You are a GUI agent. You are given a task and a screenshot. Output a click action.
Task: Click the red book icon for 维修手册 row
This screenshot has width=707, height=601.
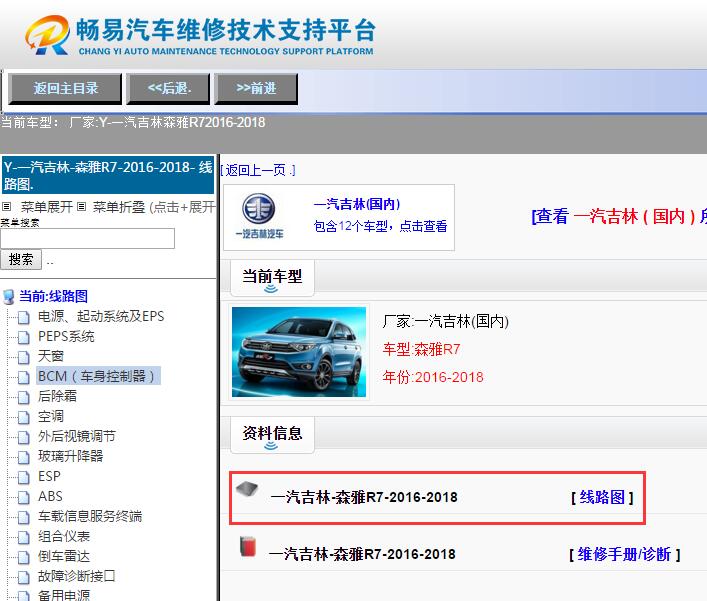tap(247, 546)
